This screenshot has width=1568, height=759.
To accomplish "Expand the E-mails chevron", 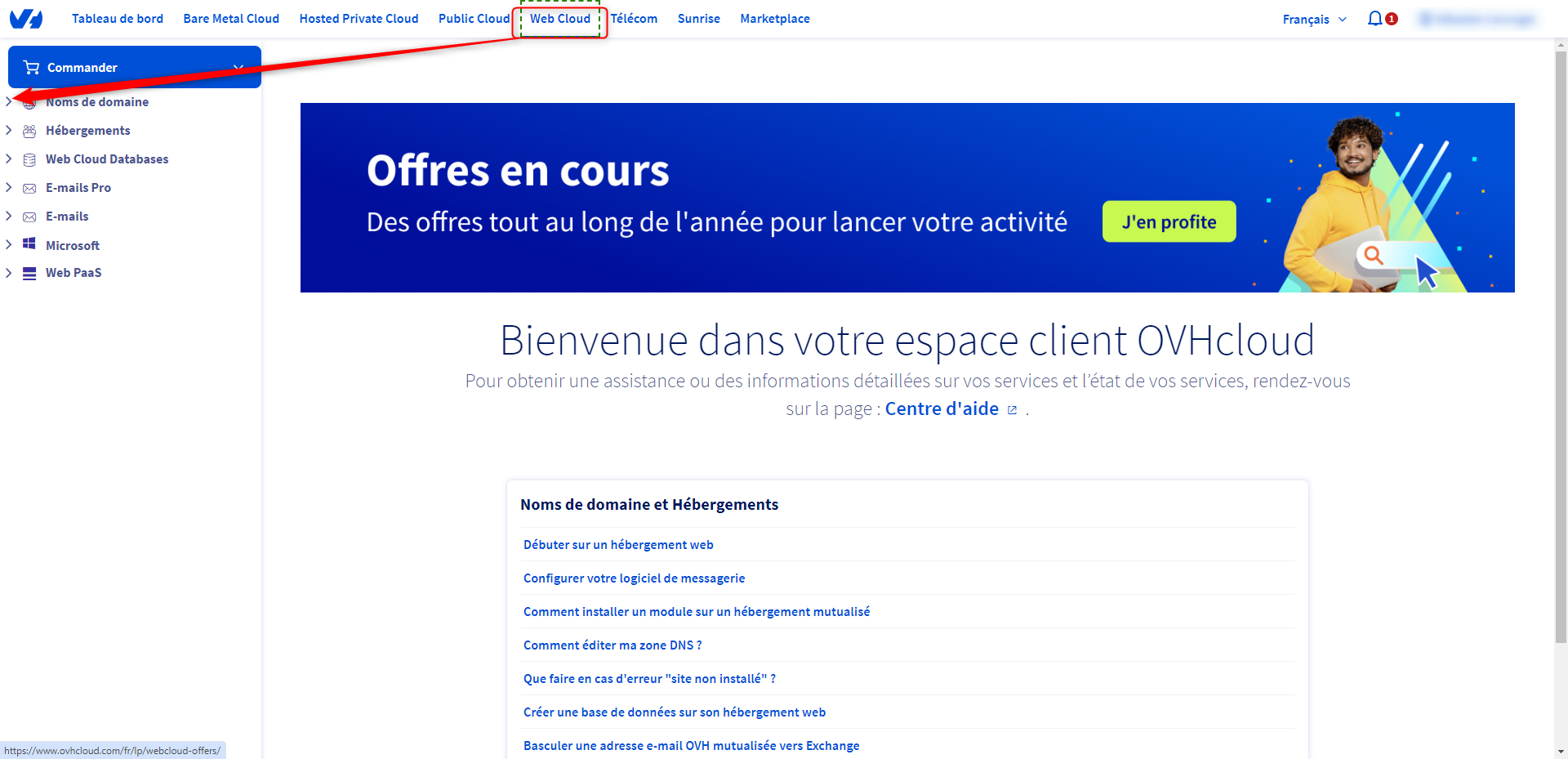I will (8, 216).
